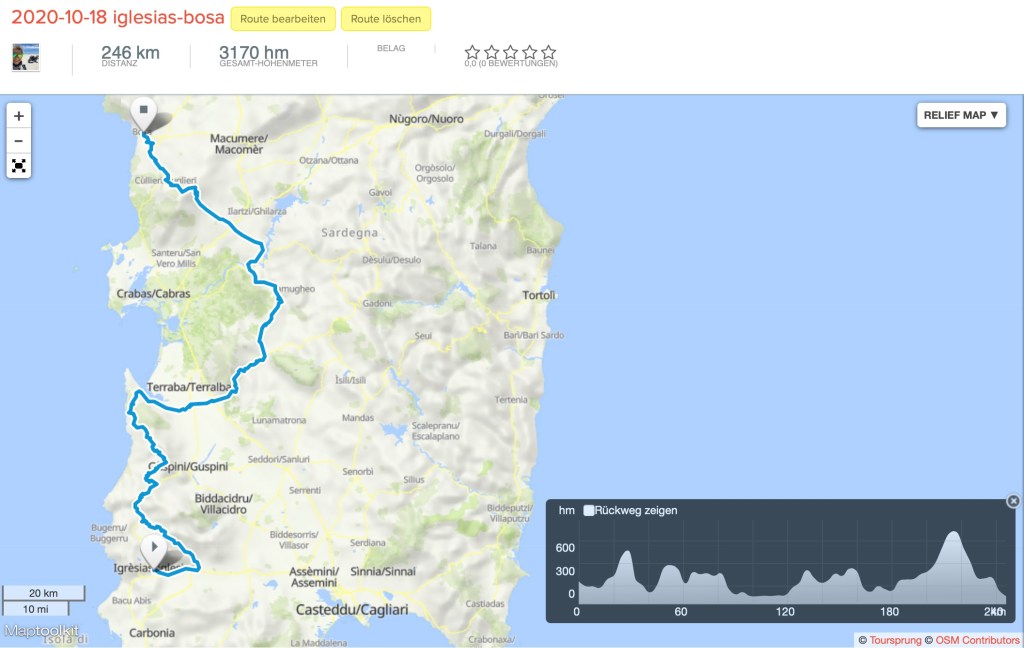Open the user avatar thumbnail

click(x=26, y=57)
